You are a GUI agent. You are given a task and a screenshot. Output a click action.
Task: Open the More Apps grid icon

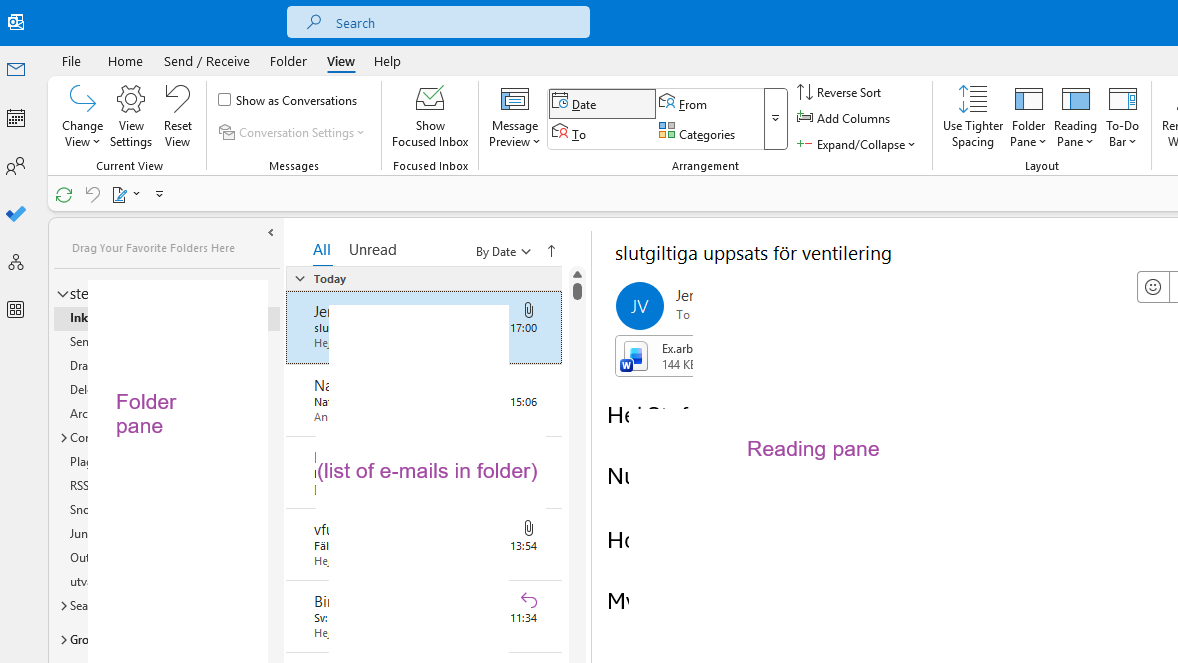coord(16,310)
